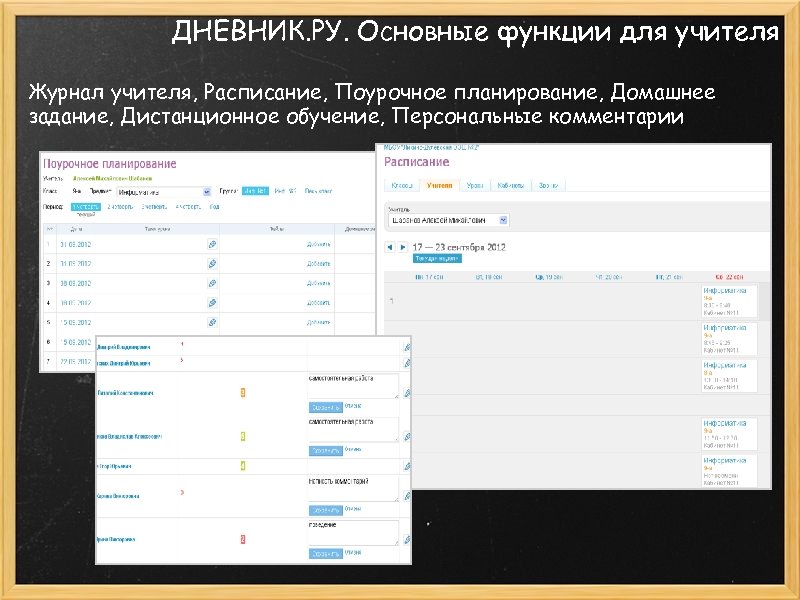The image size is (800, 600).
Task: Edit lesson plan row 1 dated 01.09.2012
Action: pos(212,244)
